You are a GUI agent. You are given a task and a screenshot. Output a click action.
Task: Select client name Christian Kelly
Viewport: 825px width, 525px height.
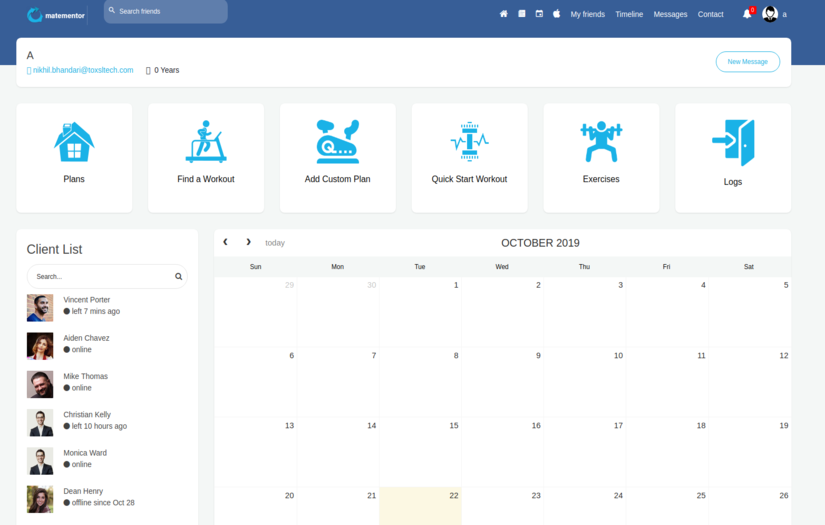pos(87,415)
